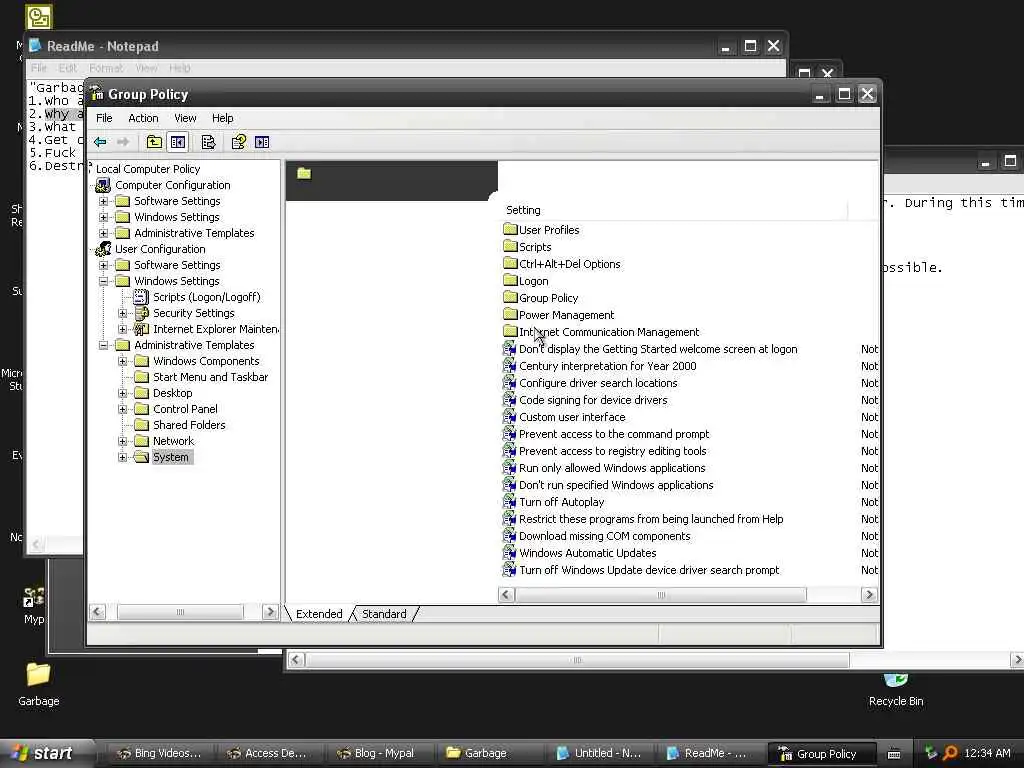Expand Software Settings under Computer Configuration
Image resolution: width=1024 pixels, height=768 pixels.
pos(103,201)
